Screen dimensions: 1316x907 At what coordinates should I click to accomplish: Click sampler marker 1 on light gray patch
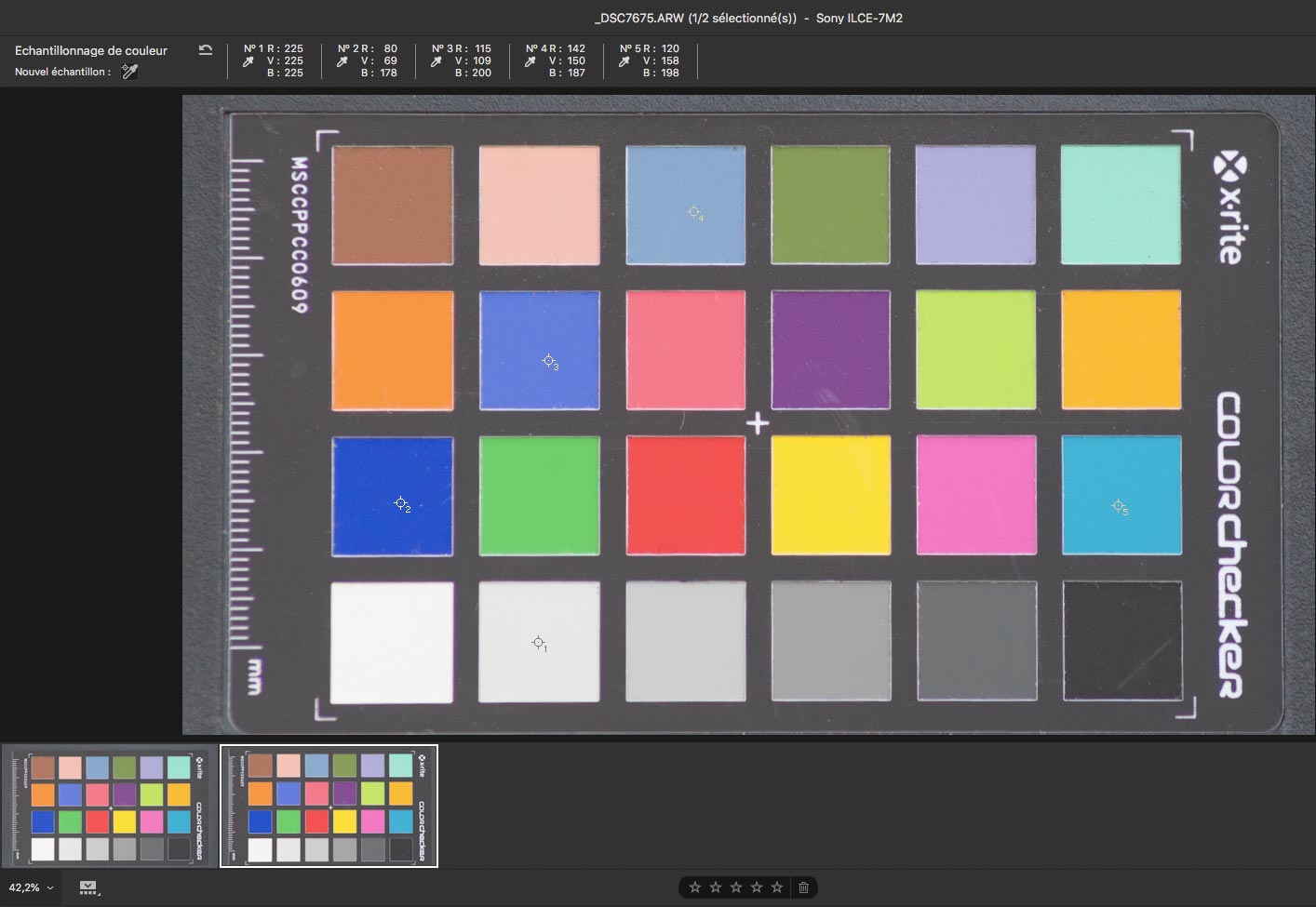(538, 643)
